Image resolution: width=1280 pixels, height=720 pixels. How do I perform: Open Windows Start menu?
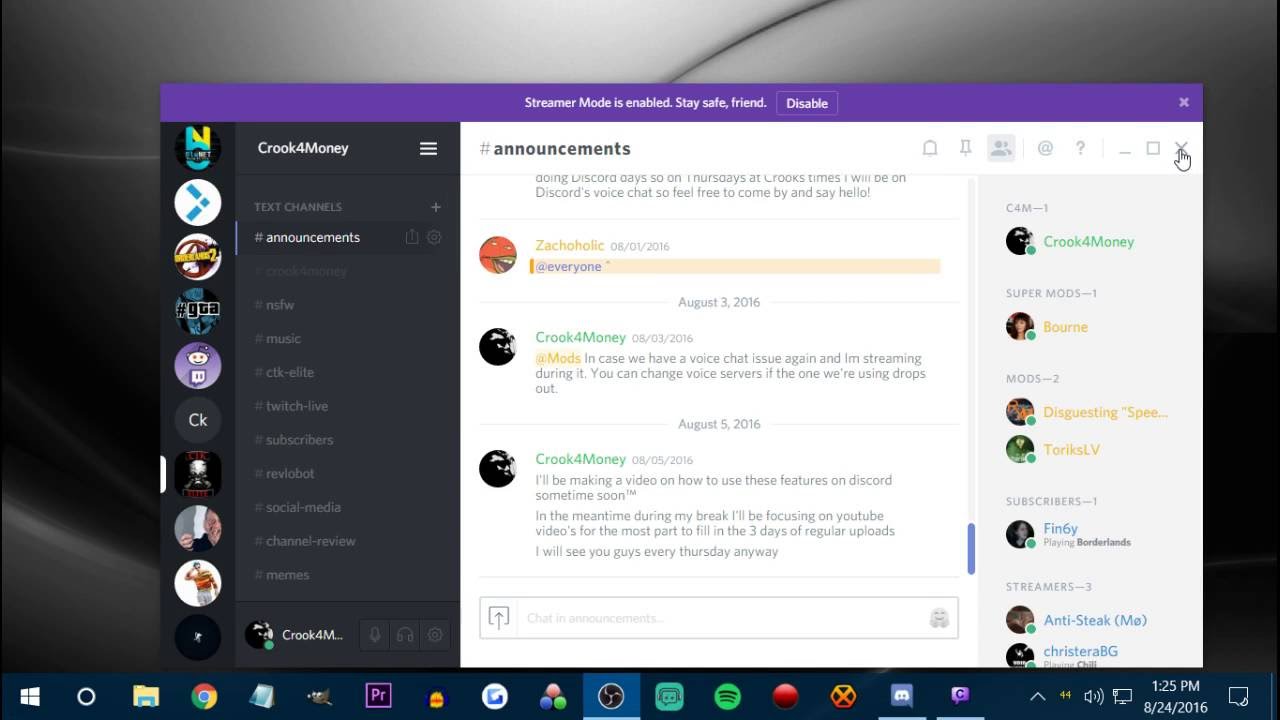pos(29,696)
